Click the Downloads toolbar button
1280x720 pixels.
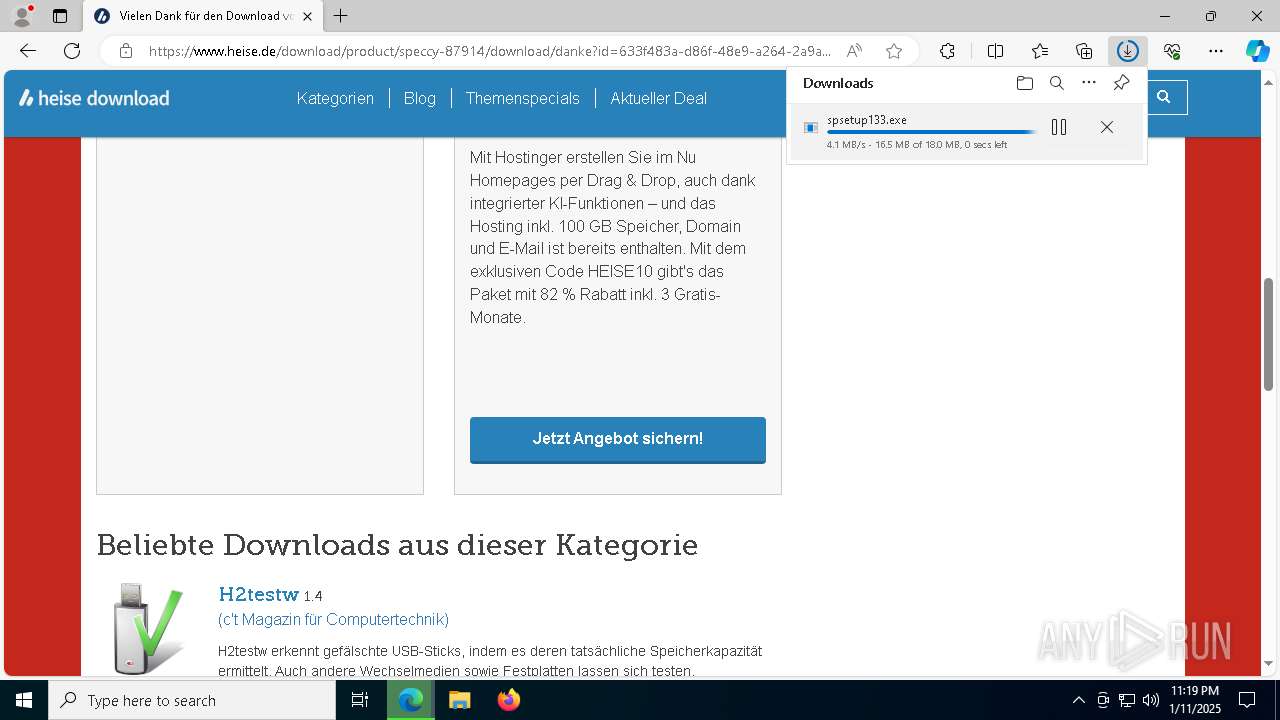(x=1128, y=51)
